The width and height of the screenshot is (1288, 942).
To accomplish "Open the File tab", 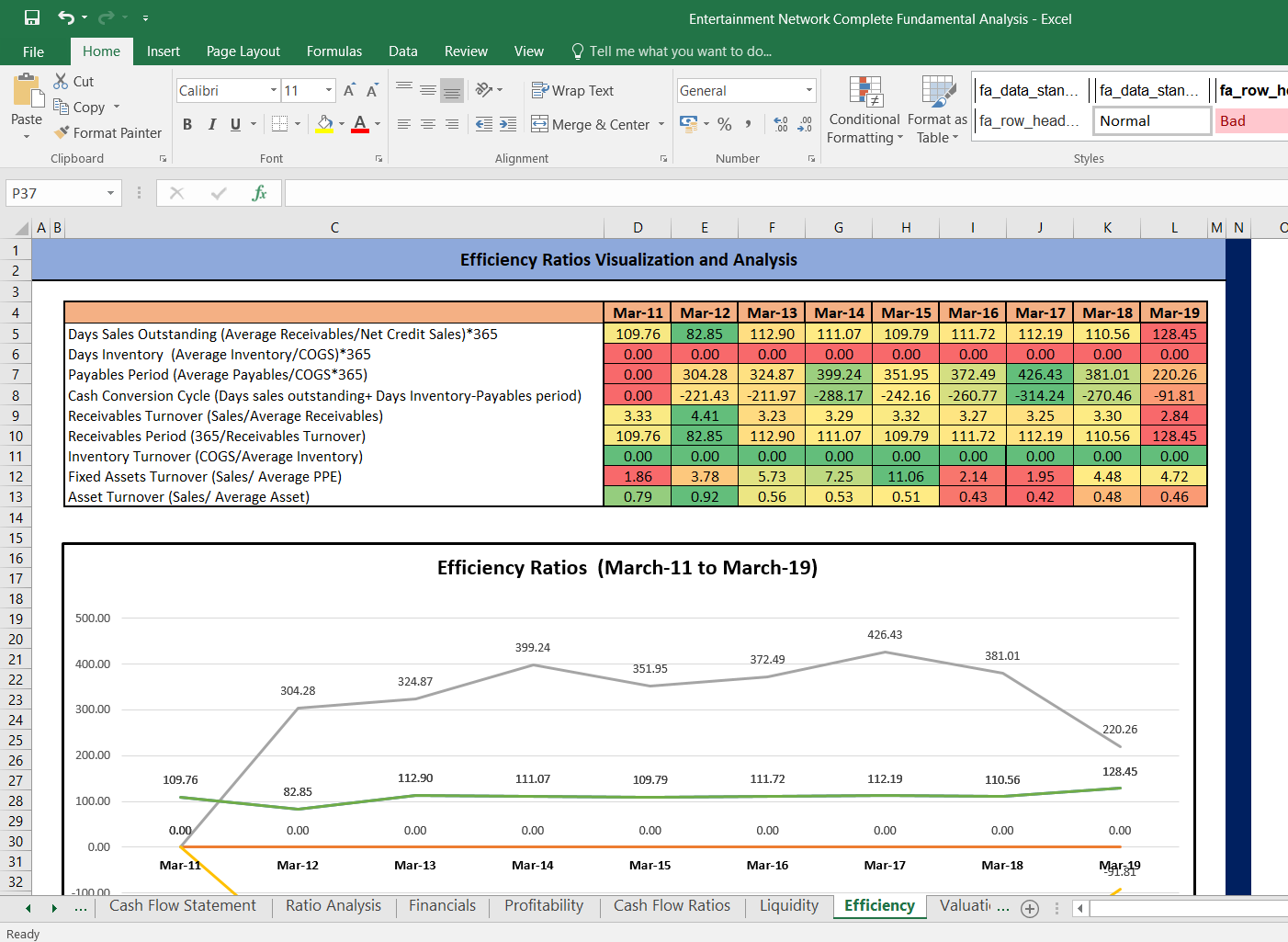I will click(34, 51).
